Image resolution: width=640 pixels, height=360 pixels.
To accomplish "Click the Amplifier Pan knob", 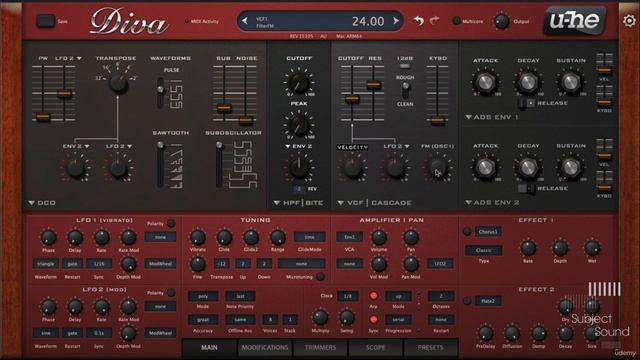I will (411, 238).
